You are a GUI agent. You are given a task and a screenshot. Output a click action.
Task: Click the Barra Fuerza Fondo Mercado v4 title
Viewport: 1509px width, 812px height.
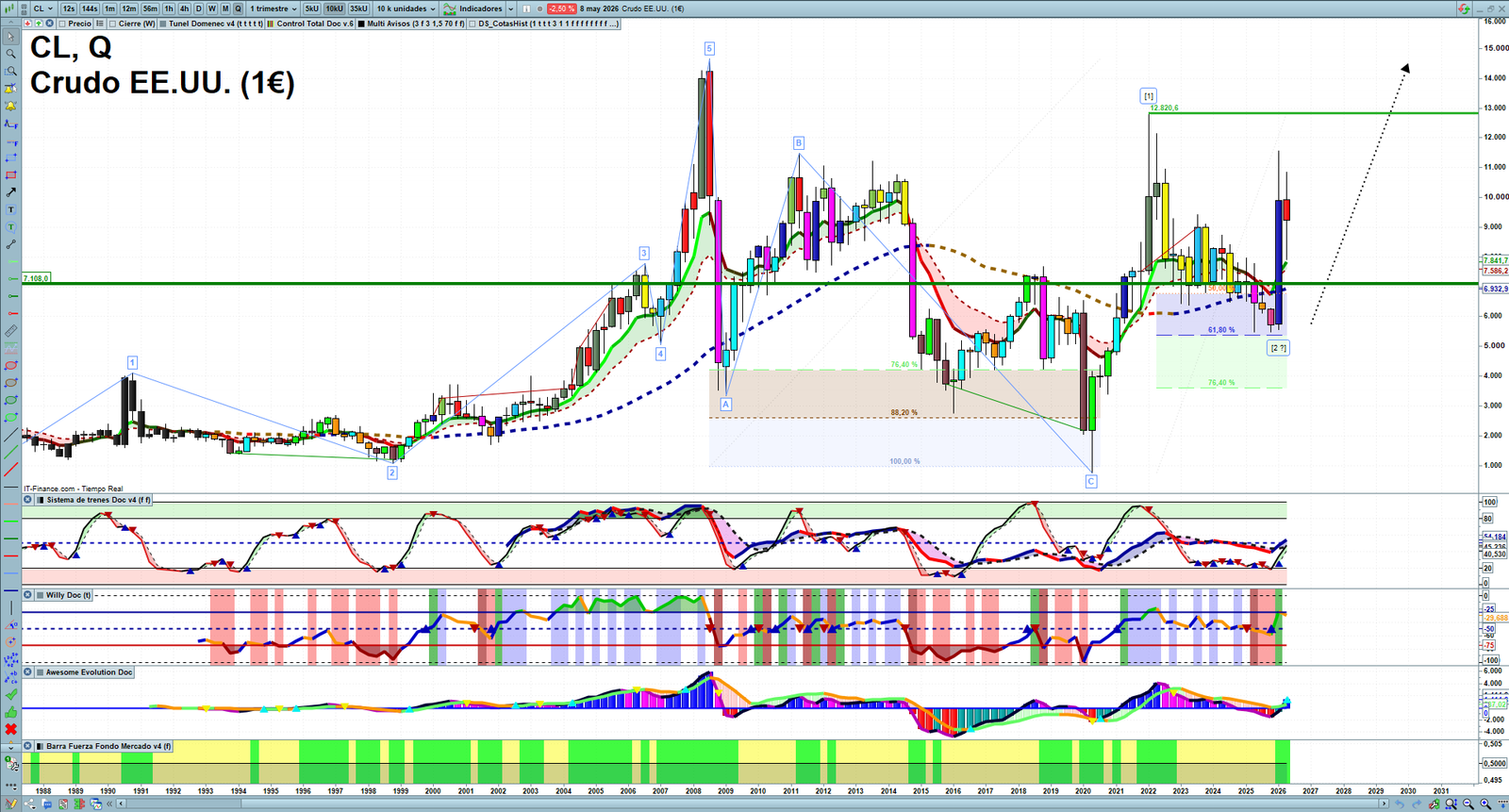(x=108, y=746)
